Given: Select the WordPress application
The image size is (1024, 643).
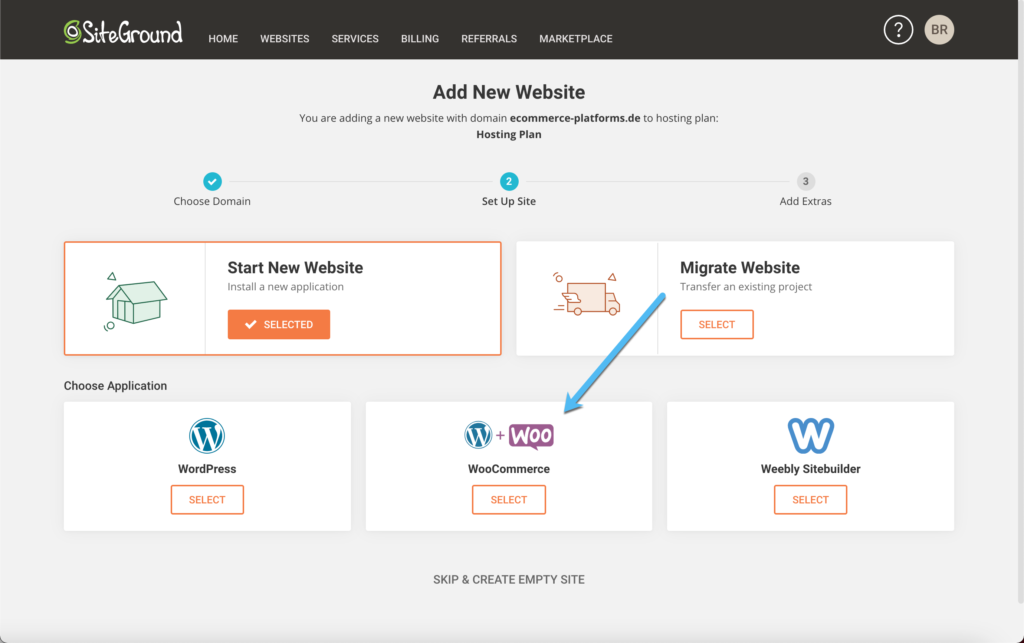Looking at the screenshot, I should (x=207, y=499).
